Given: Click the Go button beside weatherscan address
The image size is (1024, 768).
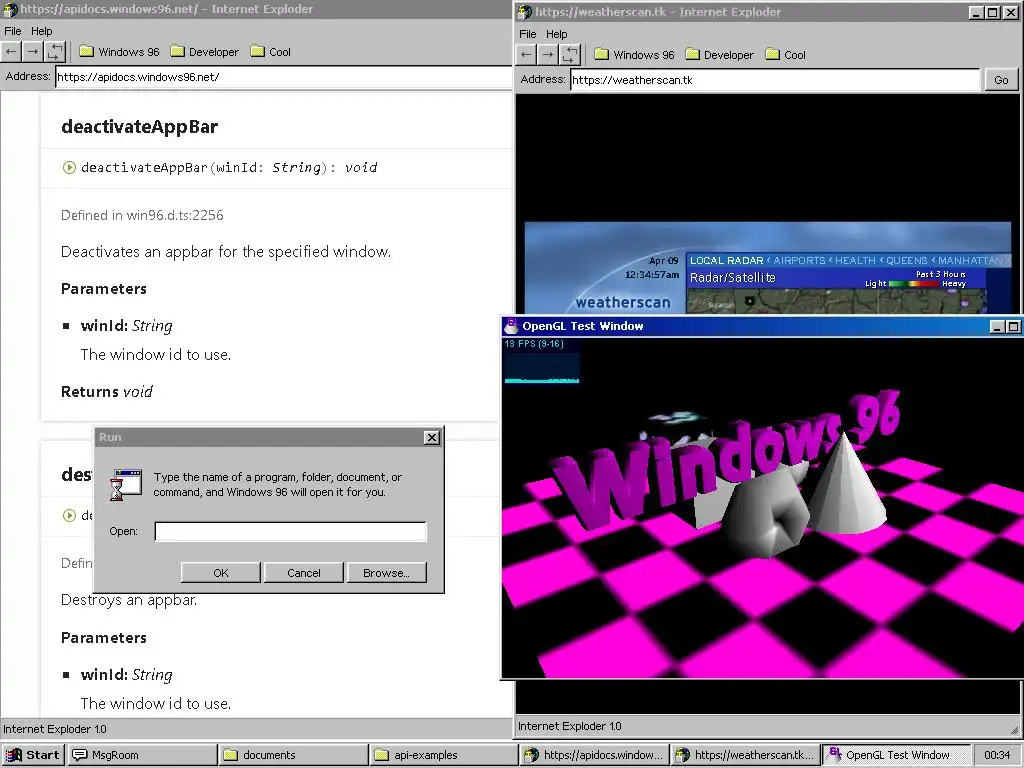Looking at the screenshot, I should [1001, 80].
